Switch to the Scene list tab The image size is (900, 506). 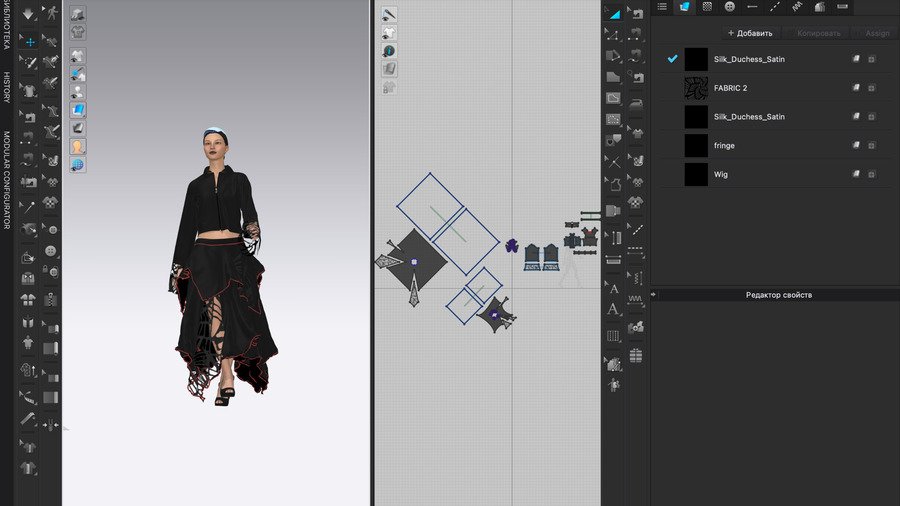pyautogui.click(x=662, y=7)
